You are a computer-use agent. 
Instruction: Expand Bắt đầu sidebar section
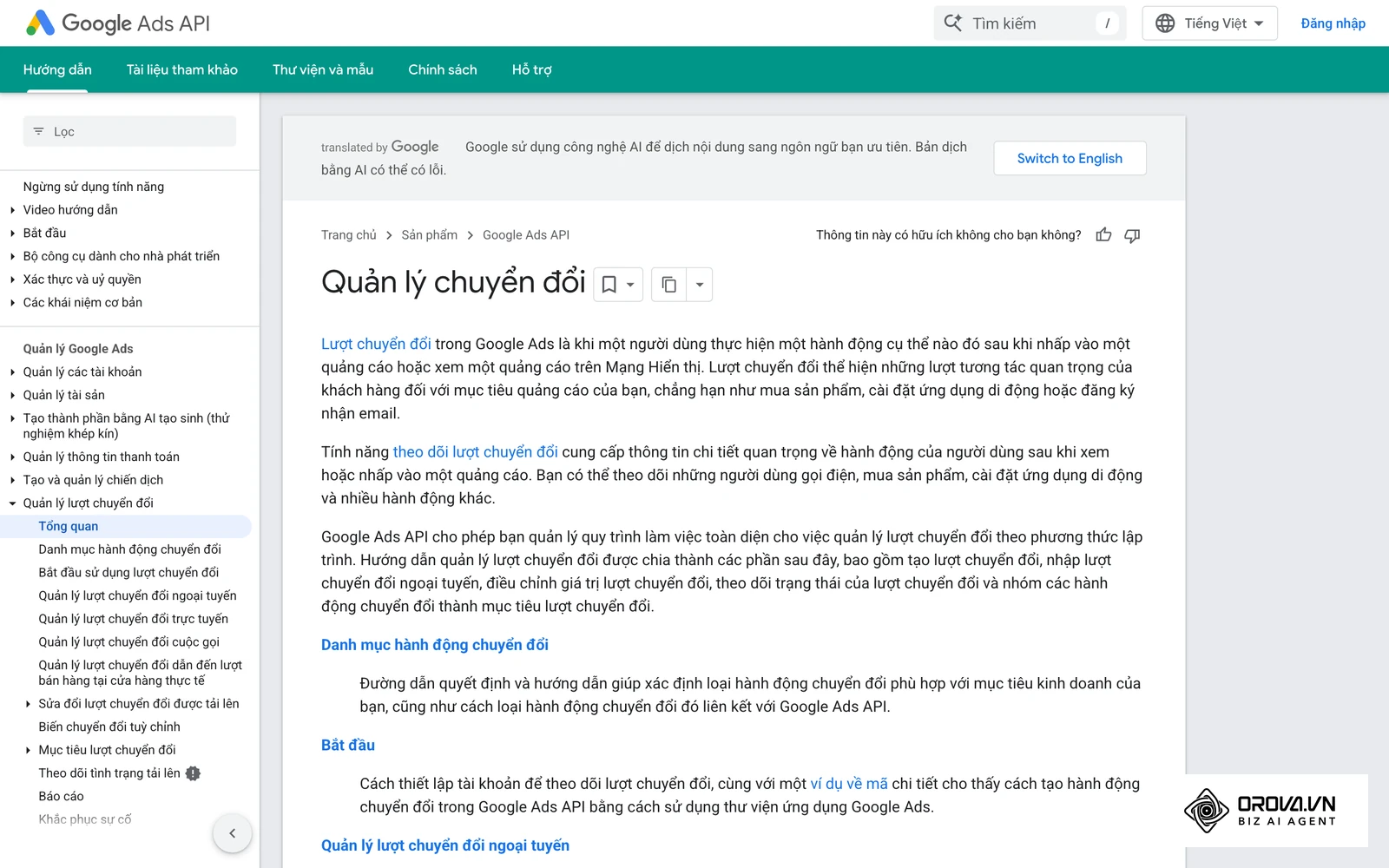tap(12, 233)
